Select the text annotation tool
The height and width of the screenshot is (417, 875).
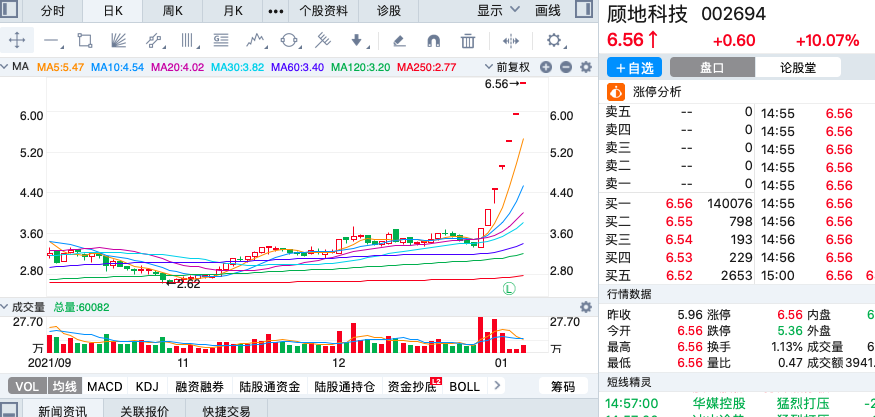point(221,40)
